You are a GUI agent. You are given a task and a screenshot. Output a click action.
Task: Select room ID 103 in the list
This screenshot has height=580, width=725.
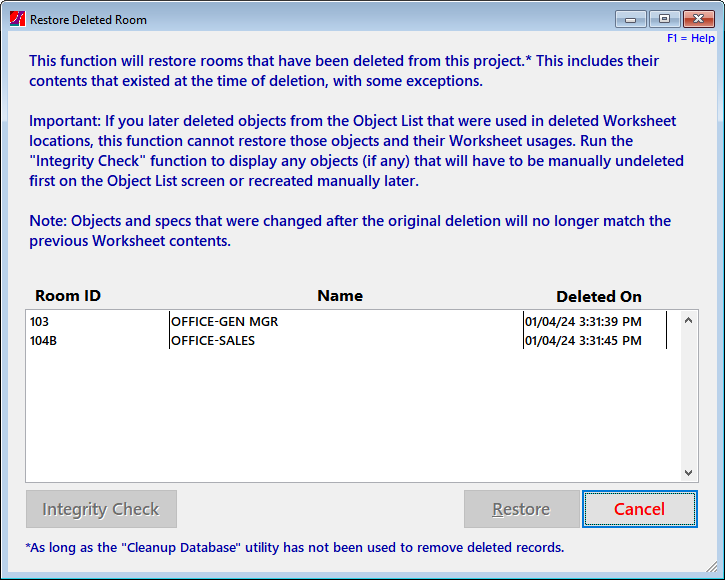click(x=39, y=321)
